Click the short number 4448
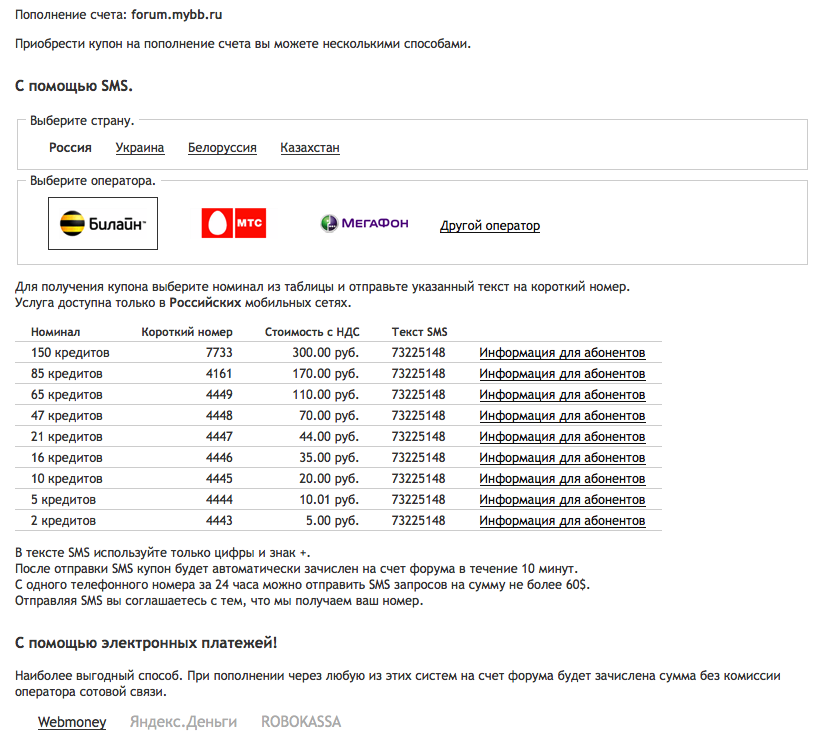Viewport: 824px width, 750px height. click(219, 416)
